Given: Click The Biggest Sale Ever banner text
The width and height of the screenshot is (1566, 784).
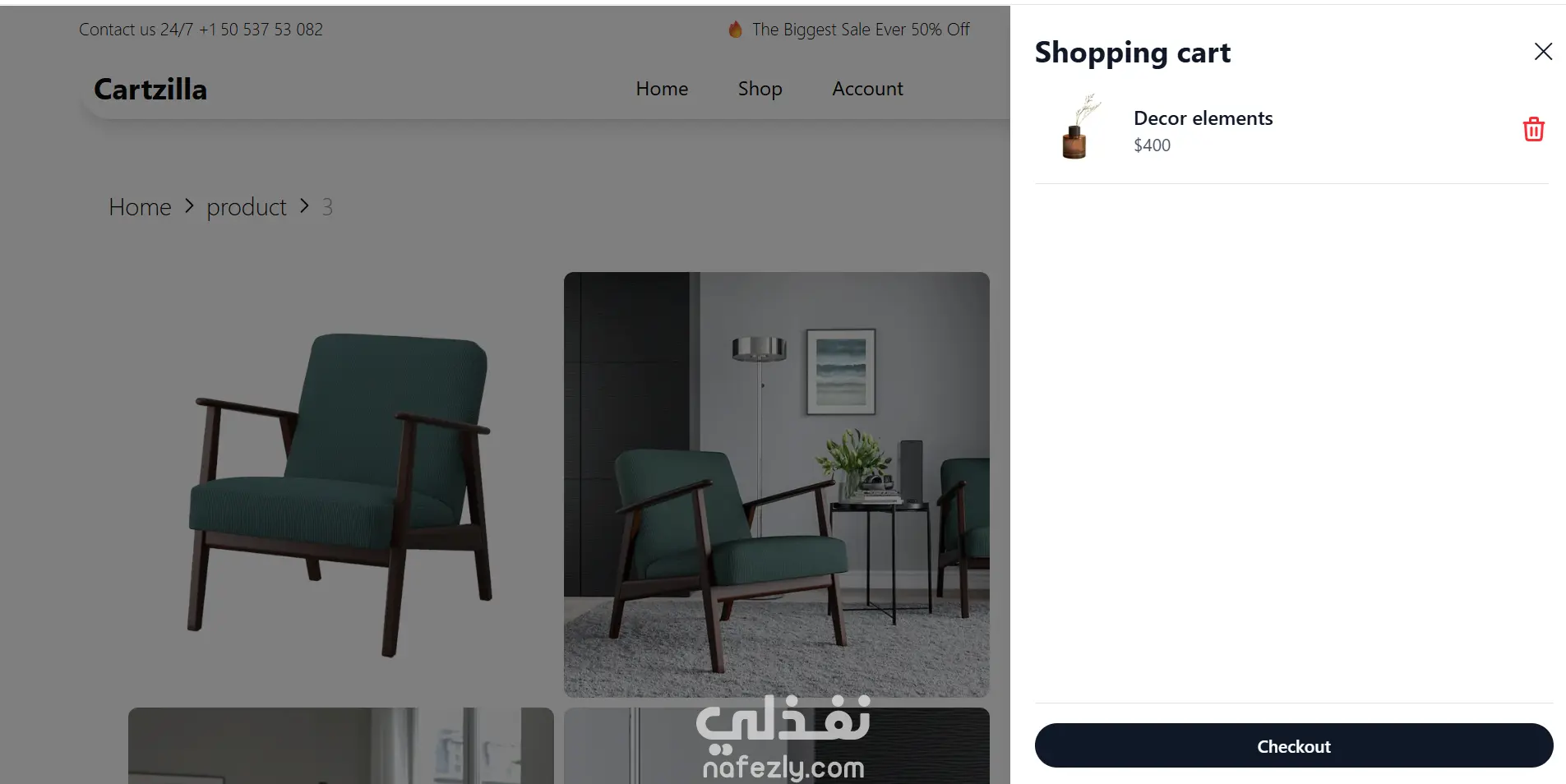Looking at the screenshot, I should tap(861, 30).
